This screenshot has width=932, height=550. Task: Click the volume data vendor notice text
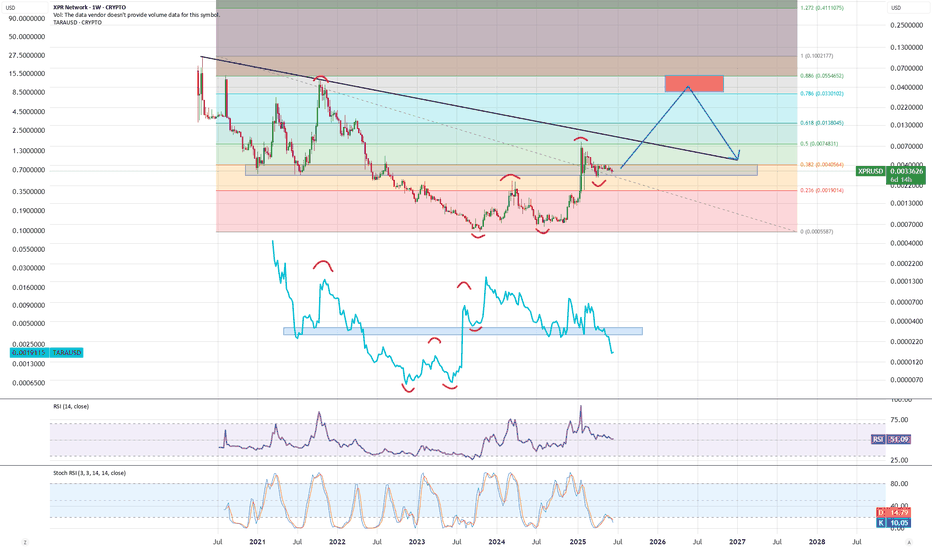click(x=136, y=15)
